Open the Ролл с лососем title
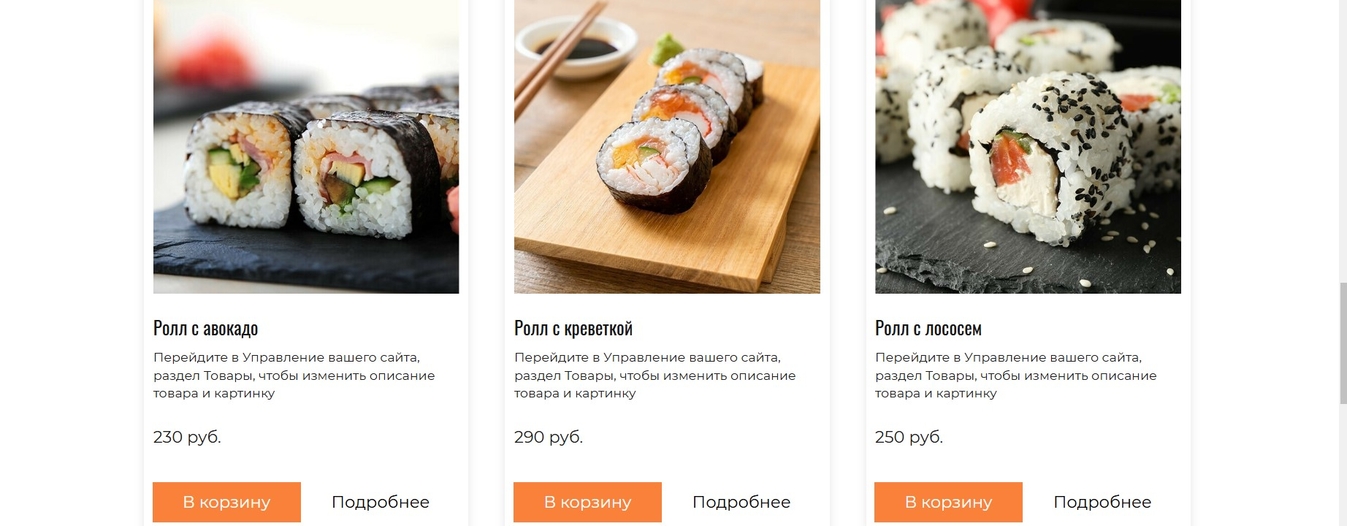 pos(928,328)
